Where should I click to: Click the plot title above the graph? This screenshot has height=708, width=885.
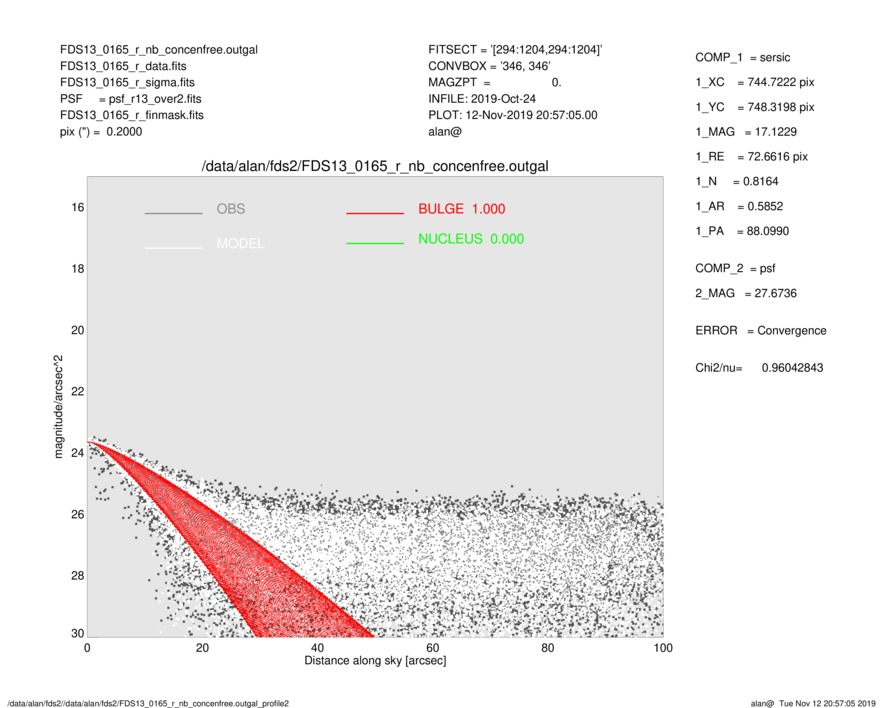[x=375, y=165]
